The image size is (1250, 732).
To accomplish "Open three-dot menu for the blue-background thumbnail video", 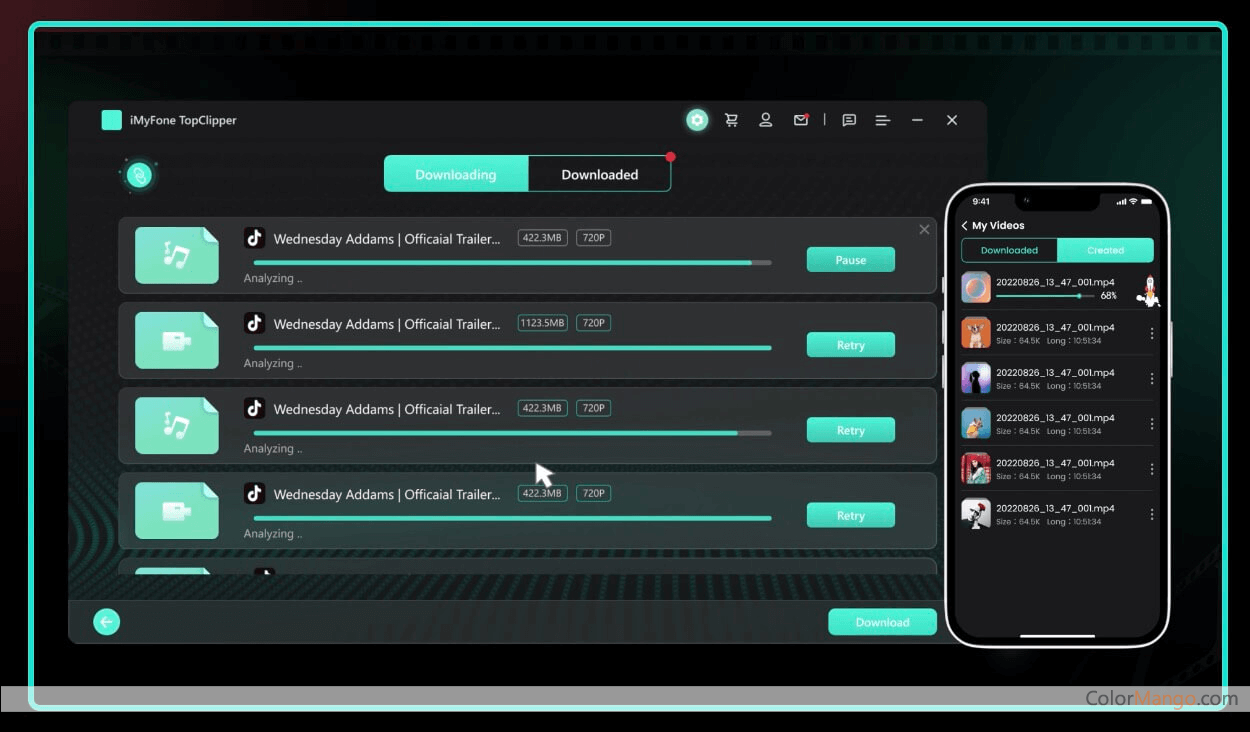I will pyautogui.click(x=1152, y=424).
